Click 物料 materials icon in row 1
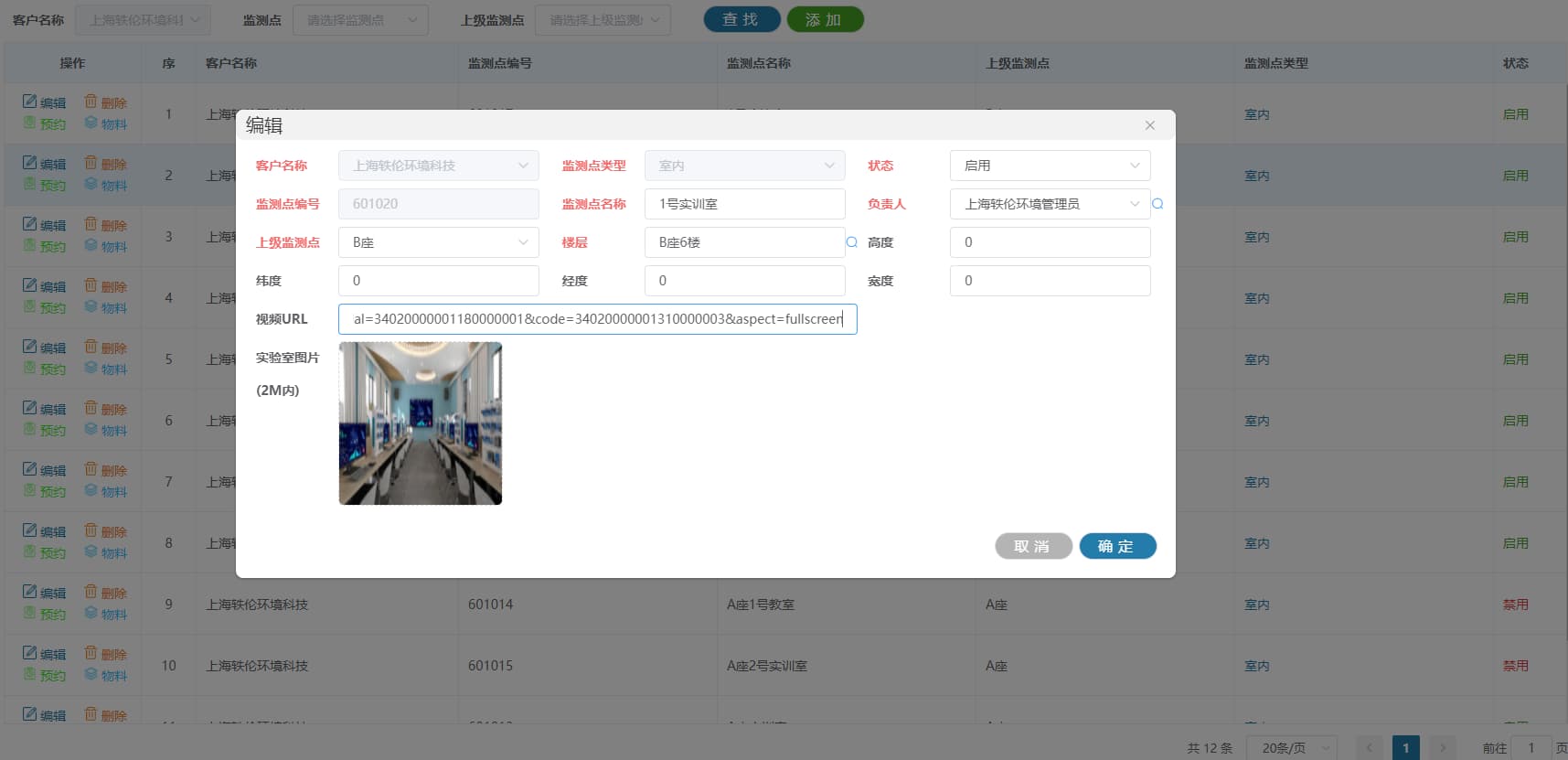 pyautogui.click(x=91, y=123)
